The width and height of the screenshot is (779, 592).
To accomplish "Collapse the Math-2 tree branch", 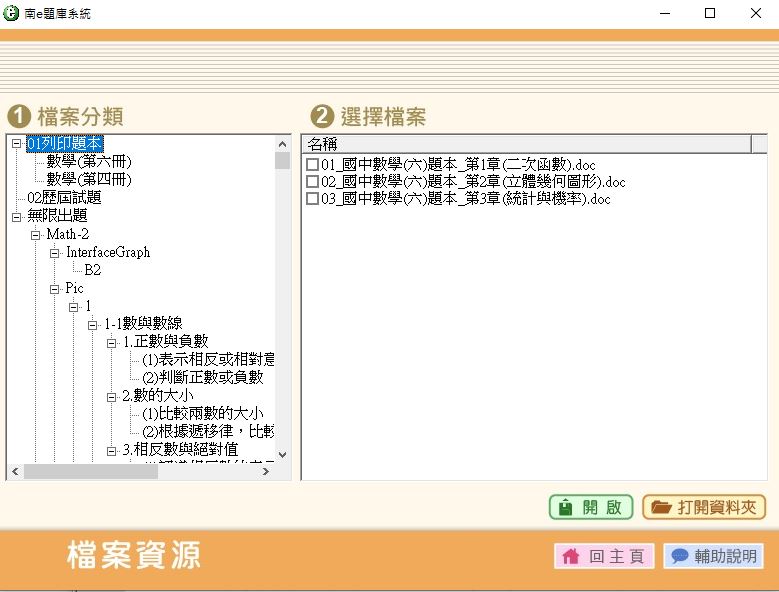I will 36,235.
